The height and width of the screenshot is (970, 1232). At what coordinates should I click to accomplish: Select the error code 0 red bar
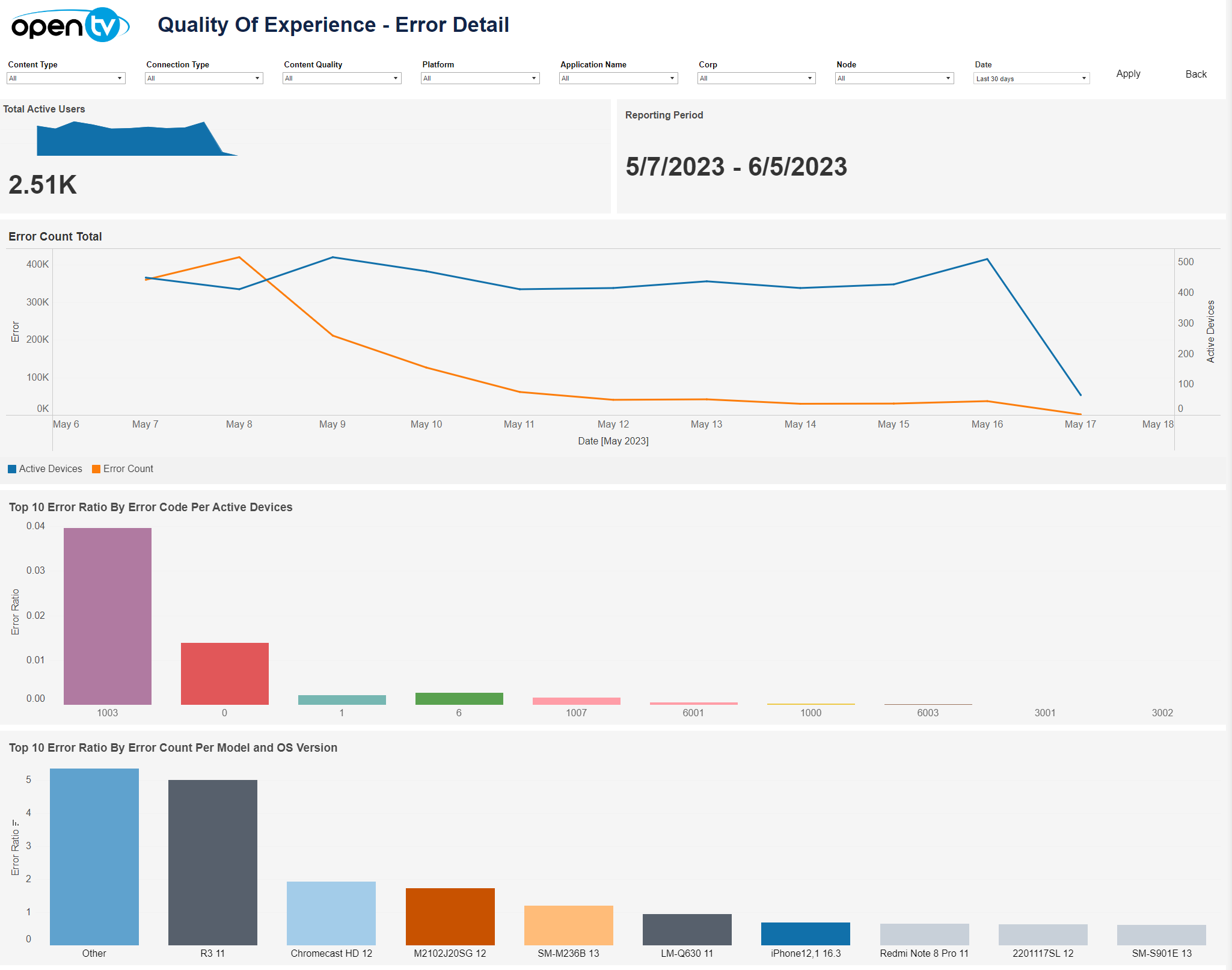[224, 674]
